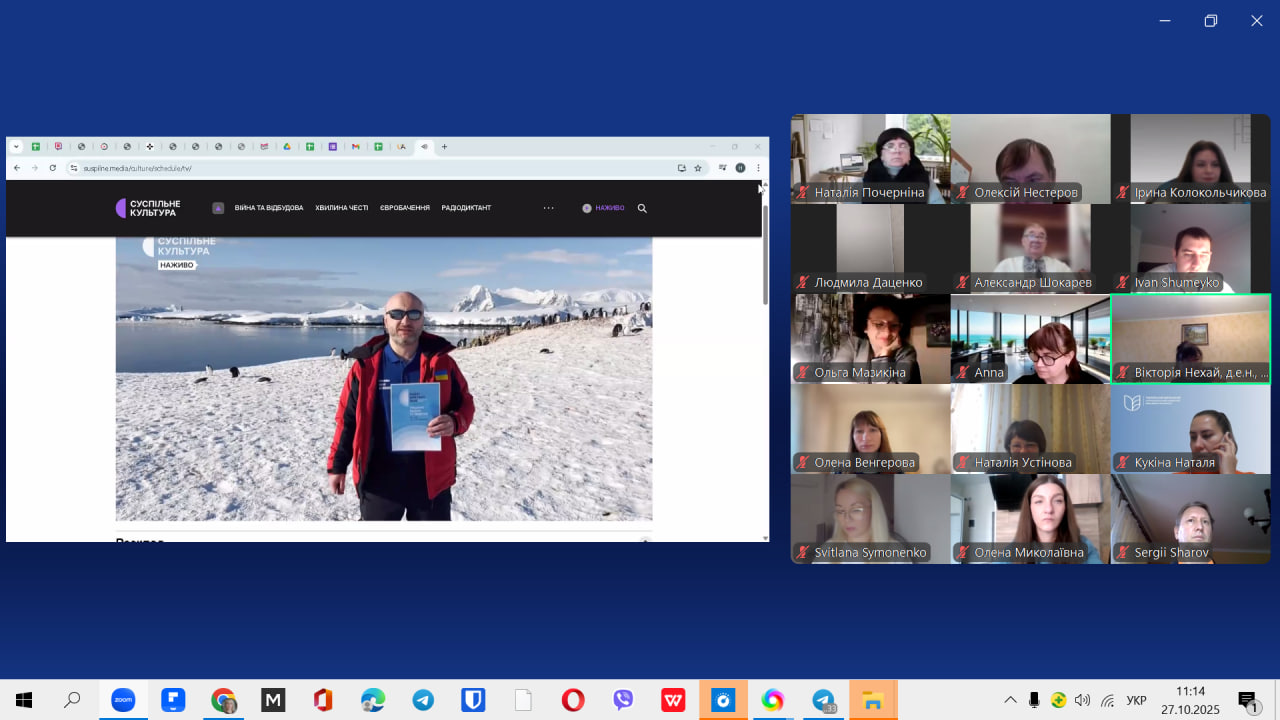This screenshot has height=720, width=1280.
Task: Open Microsoft Edge from the taskbar
Action: (373, 700)
